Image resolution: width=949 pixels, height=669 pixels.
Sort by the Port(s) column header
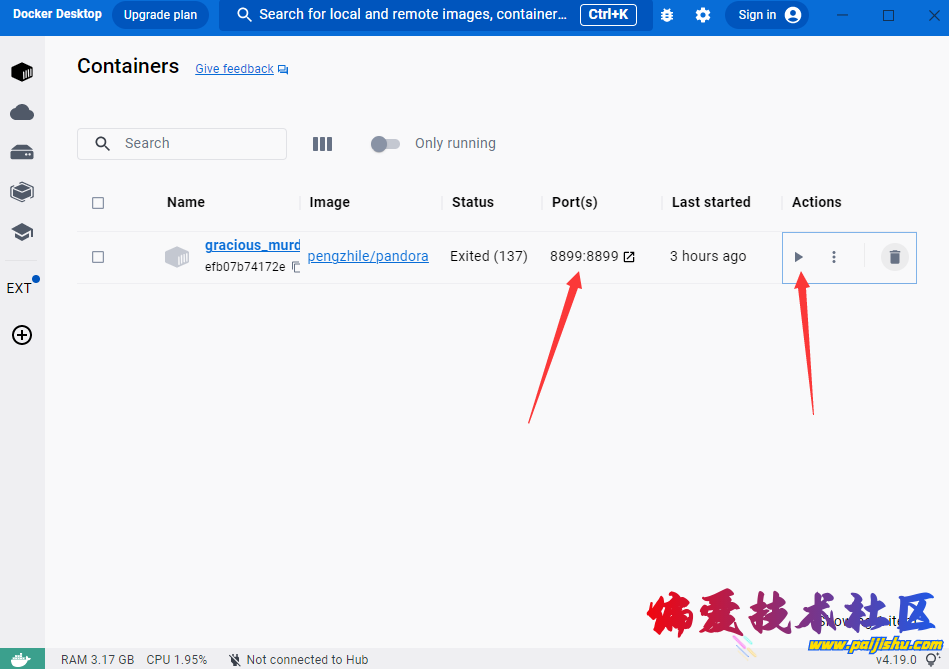(574, 202)
